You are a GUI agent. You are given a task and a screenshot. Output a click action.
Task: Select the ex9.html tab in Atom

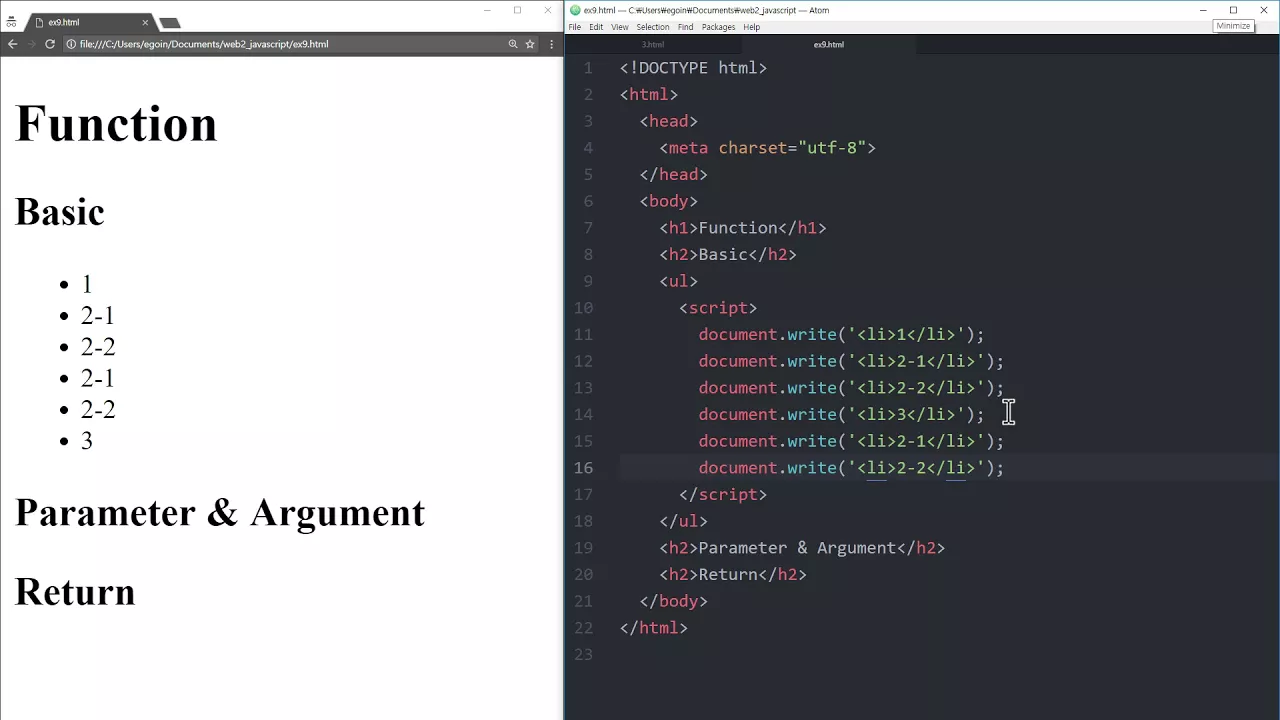click(828, 45)
